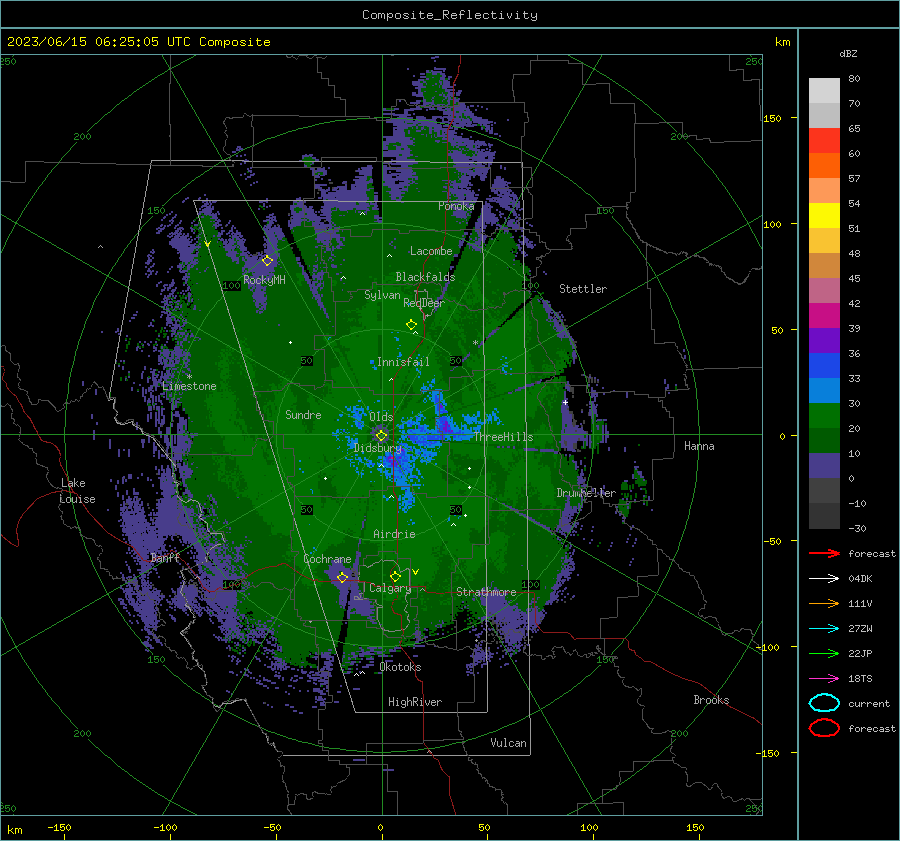Click the 04DK legend label text
The image size is (900, 841).
click(860, 579)
